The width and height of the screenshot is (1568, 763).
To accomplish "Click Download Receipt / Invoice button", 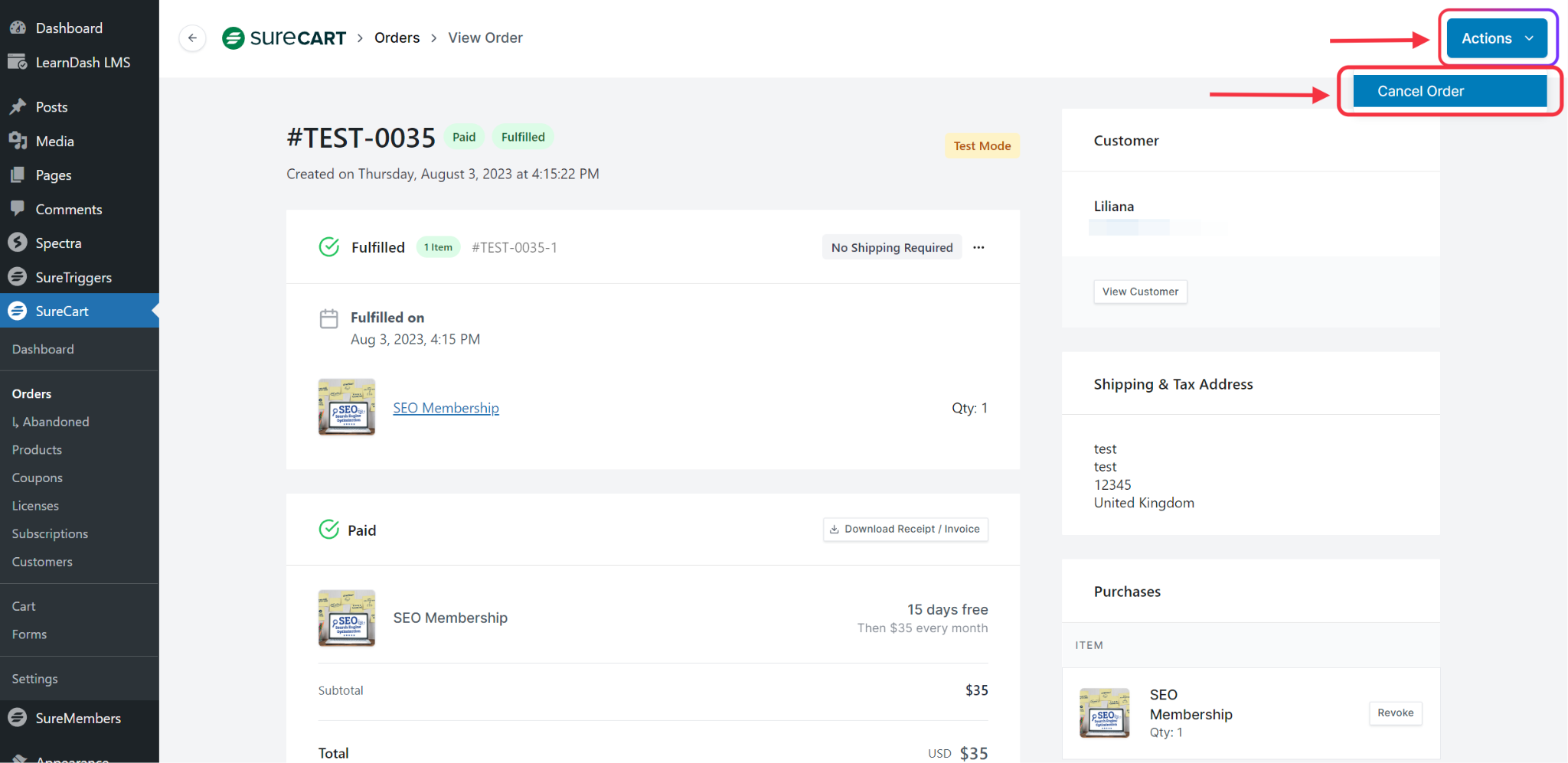I will 905,529.
